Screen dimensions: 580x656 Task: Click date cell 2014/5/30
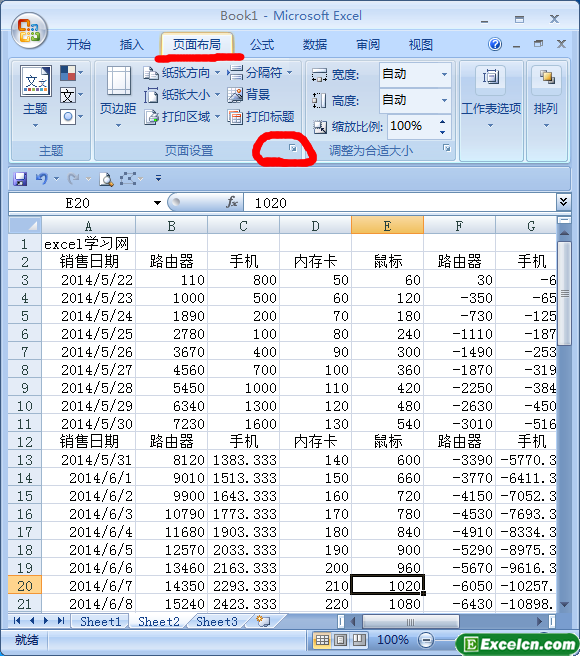(x=88, y=424)
